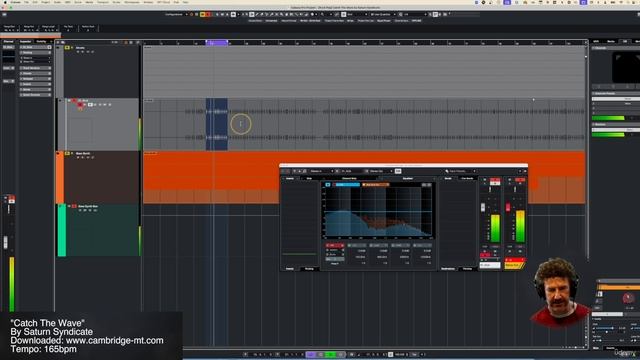Click the purple cycle locator range in ruler
Image resolution: width=640 pixels, height=360 pixels.
[x=217, y=42]
